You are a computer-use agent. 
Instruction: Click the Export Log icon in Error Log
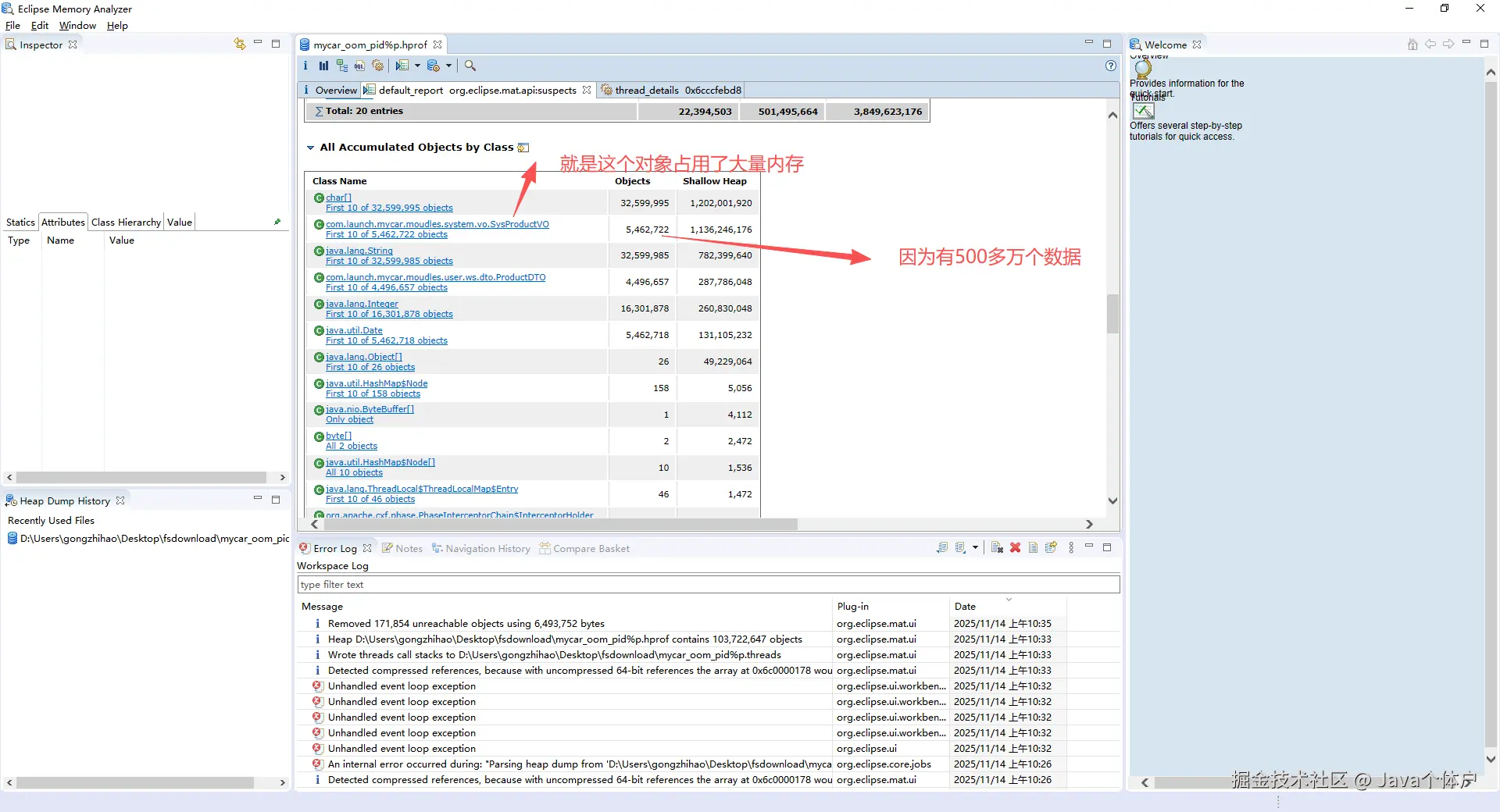(x=942, y=547)
